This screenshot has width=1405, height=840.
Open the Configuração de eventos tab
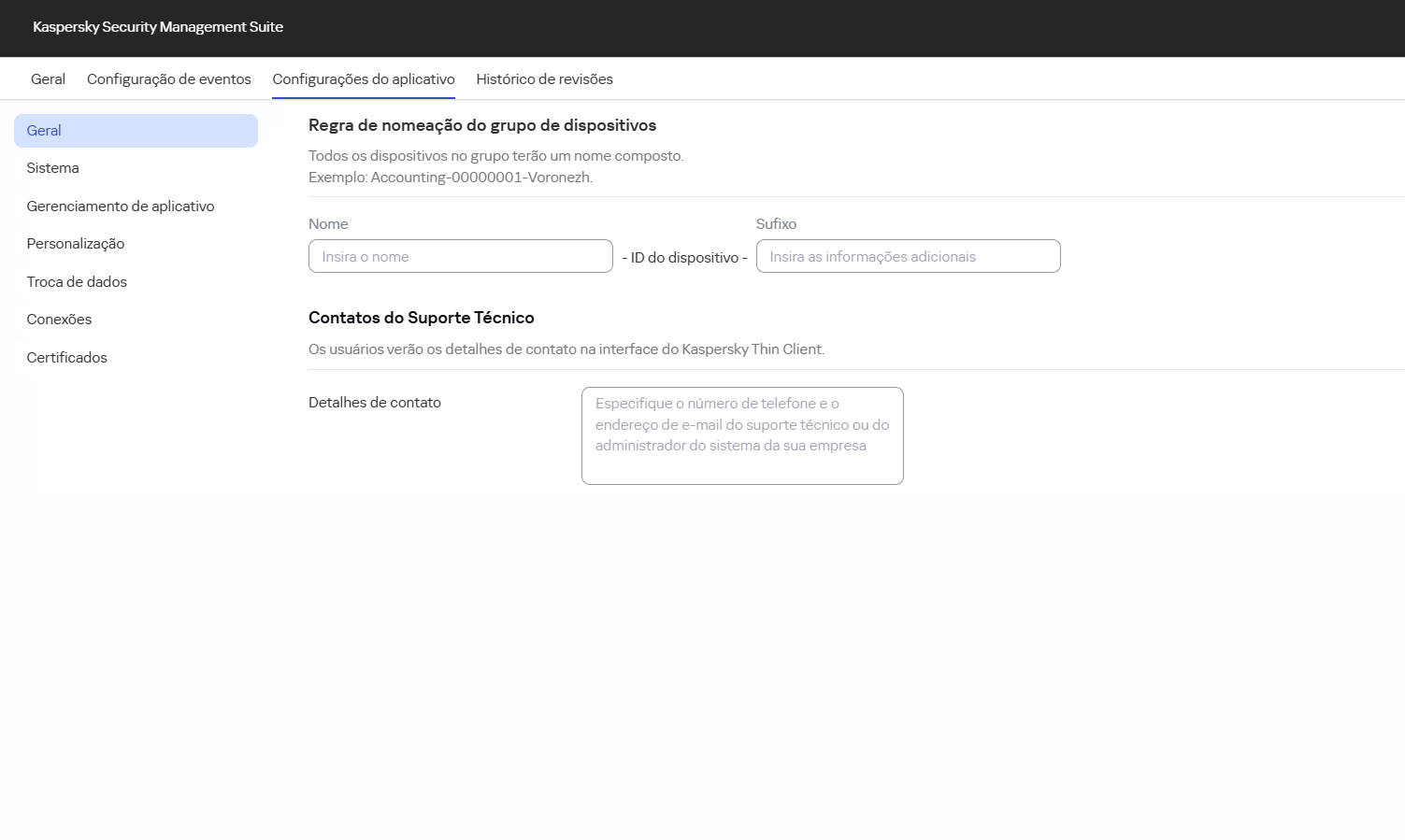point(168,78)
